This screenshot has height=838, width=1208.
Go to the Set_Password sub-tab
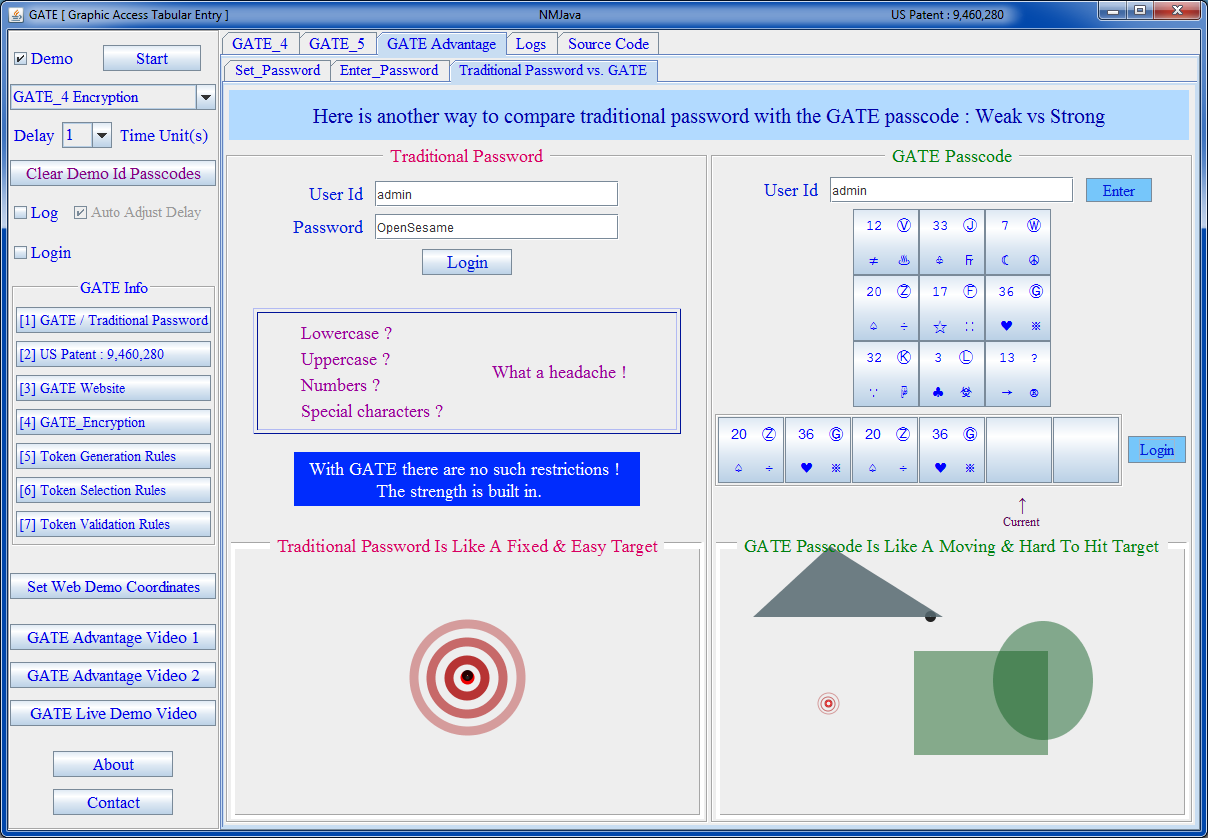click(278, 70)
